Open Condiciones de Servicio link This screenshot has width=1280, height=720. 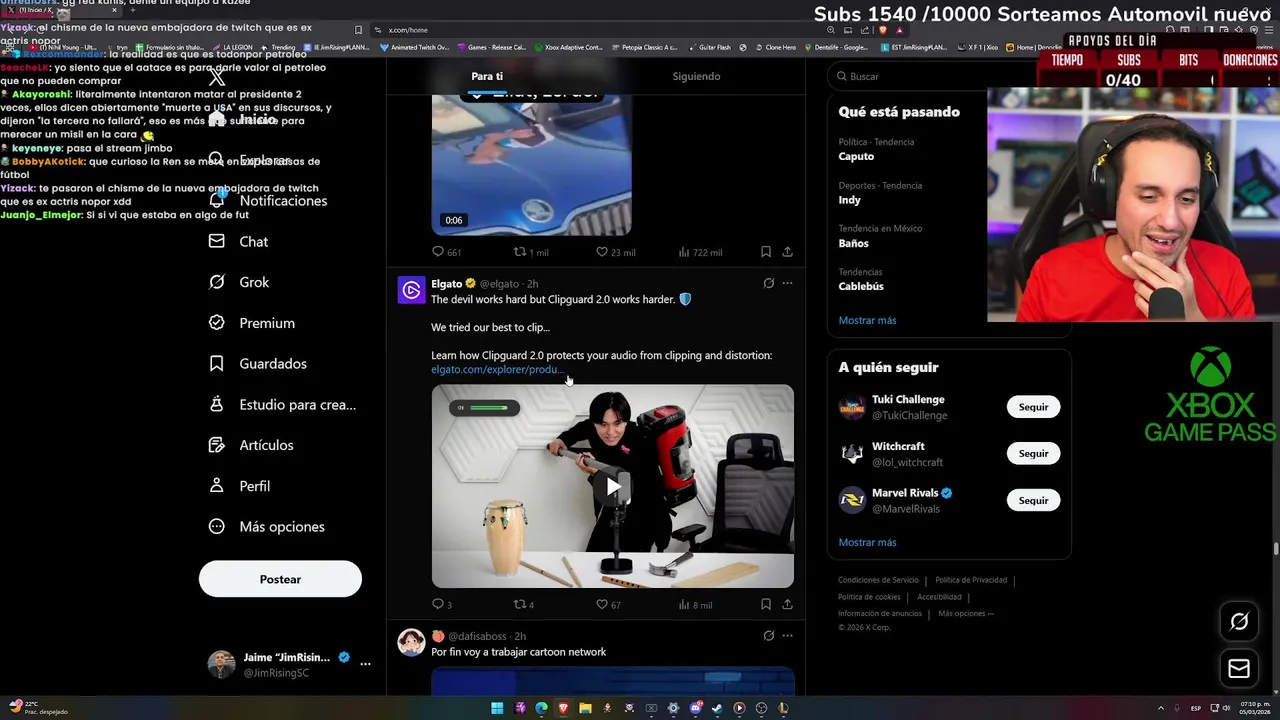tap(878, 580)
